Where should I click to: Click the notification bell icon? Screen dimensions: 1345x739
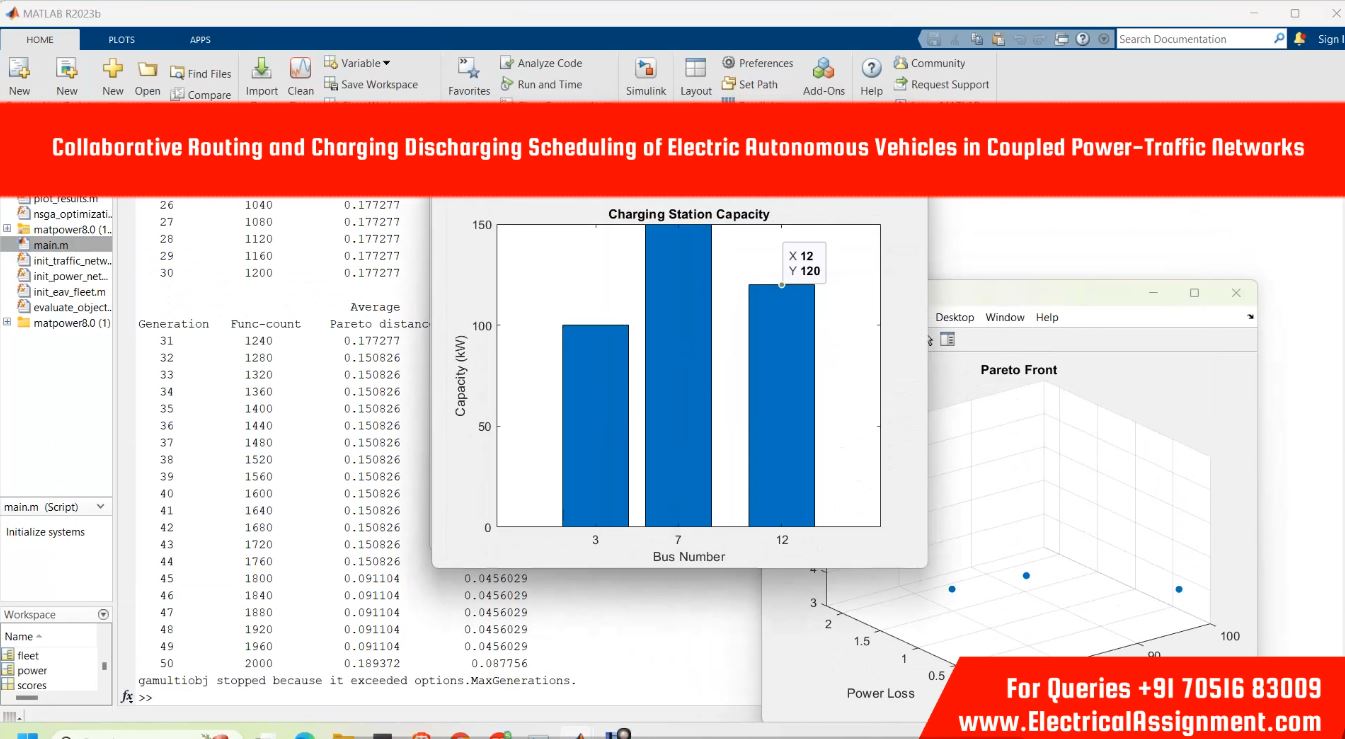(1299, 39)
